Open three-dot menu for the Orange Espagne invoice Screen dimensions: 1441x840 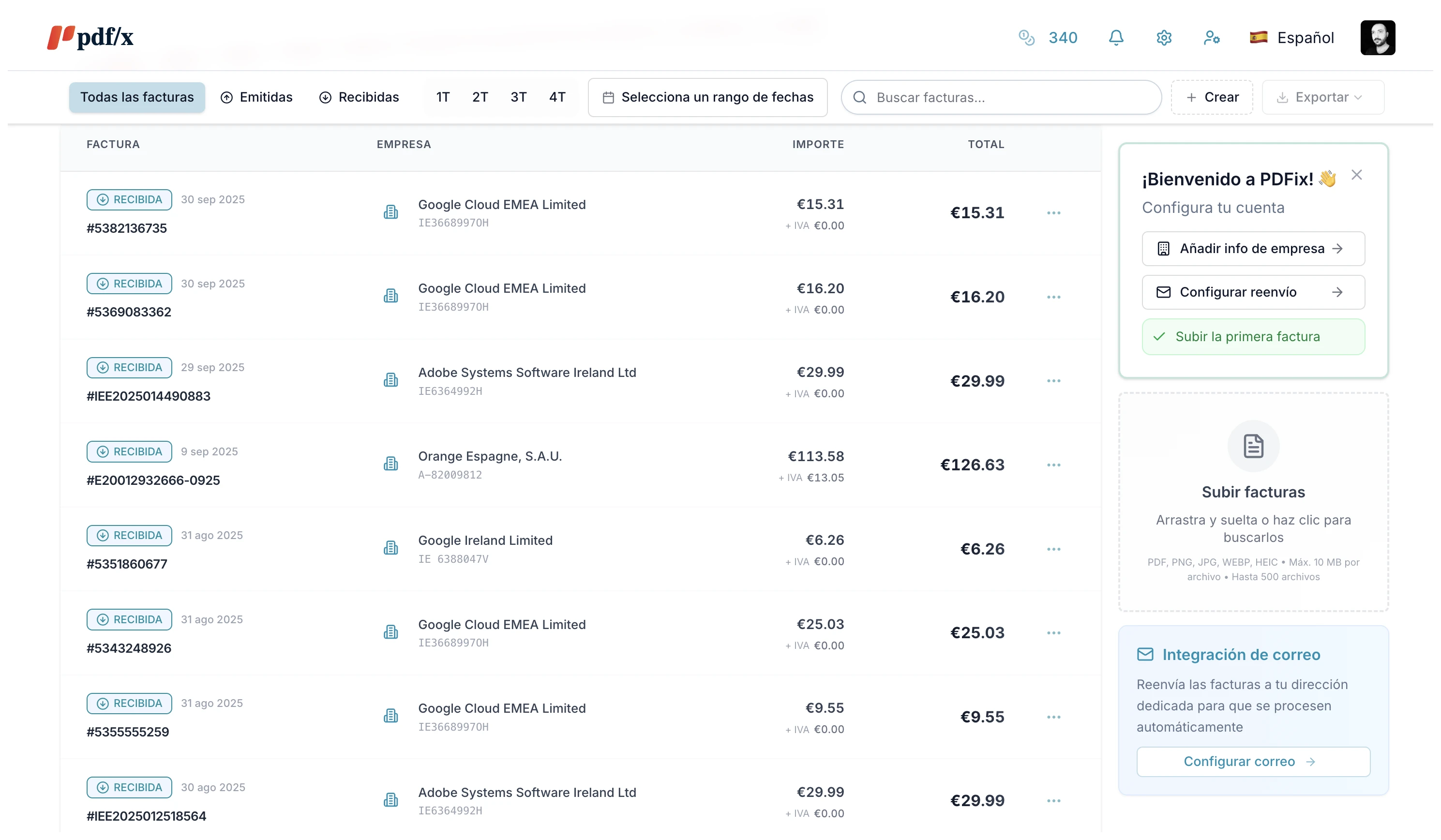[1053, 465]
